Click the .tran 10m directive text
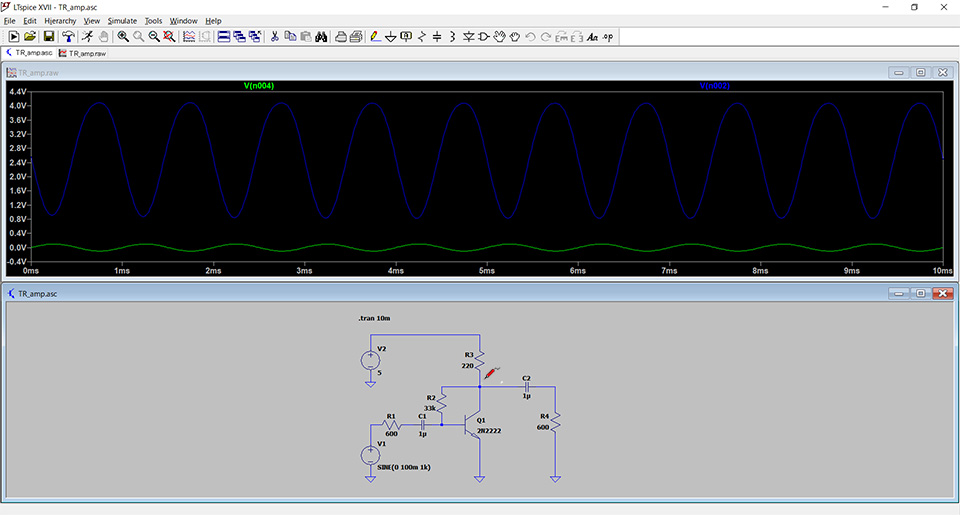The width and height of the screenshot is (960, 515). click(374, 318)
